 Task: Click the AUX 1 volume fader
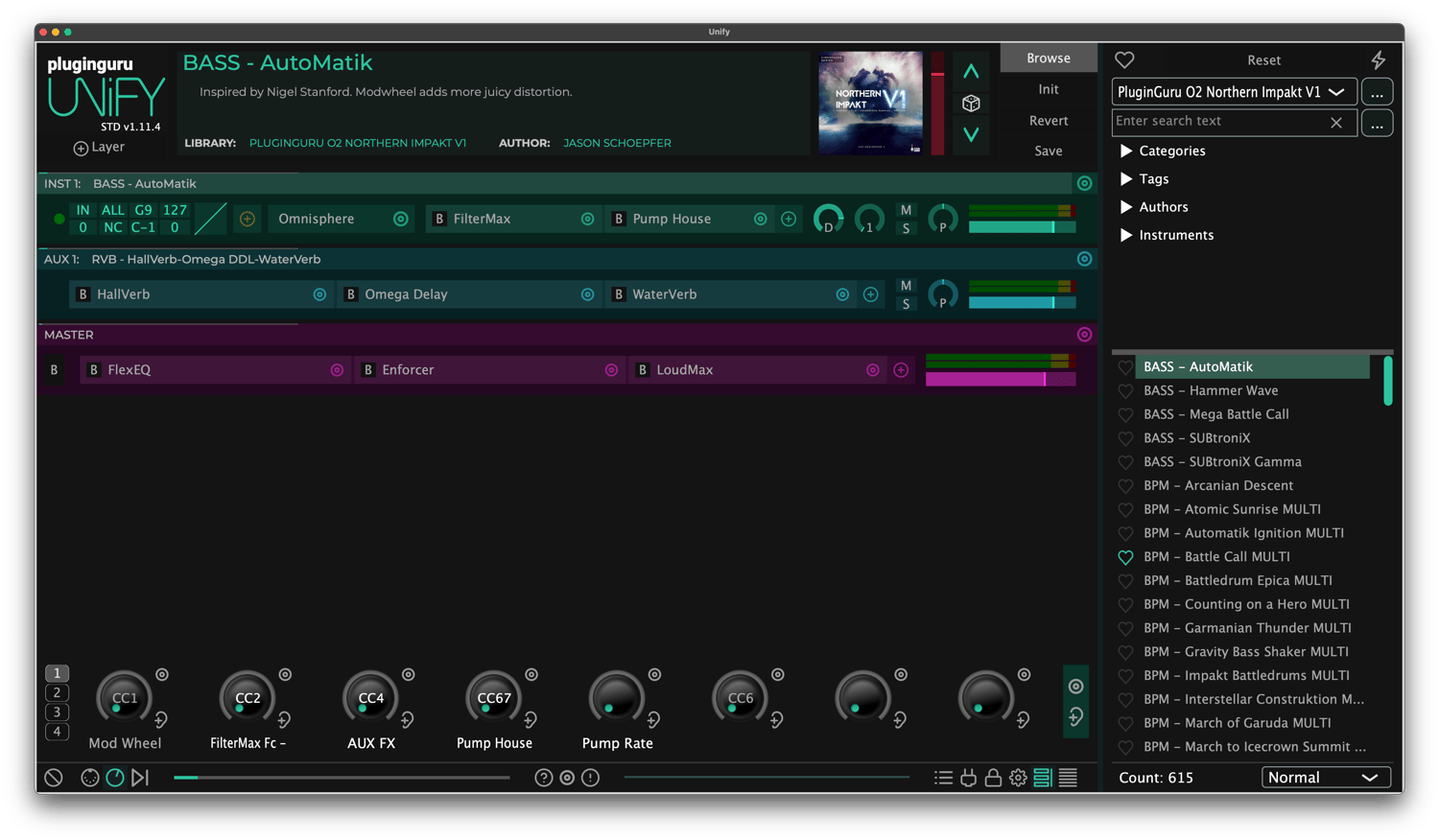click(x=1022, y=303)
